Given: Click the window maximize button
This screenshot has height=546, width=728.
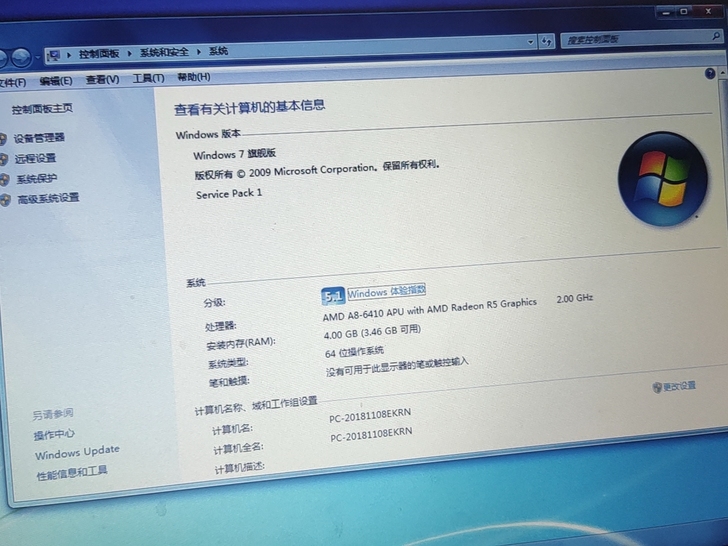Looking at the screenshot, I should (x=684, y=12).
